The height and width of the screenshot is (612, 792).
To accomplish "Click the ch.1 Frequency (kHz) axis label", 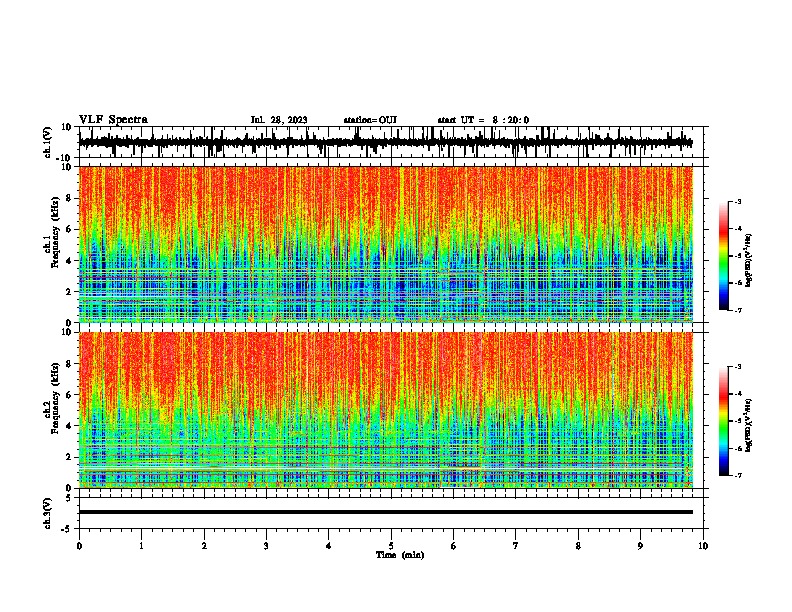I will coord(54,232).
